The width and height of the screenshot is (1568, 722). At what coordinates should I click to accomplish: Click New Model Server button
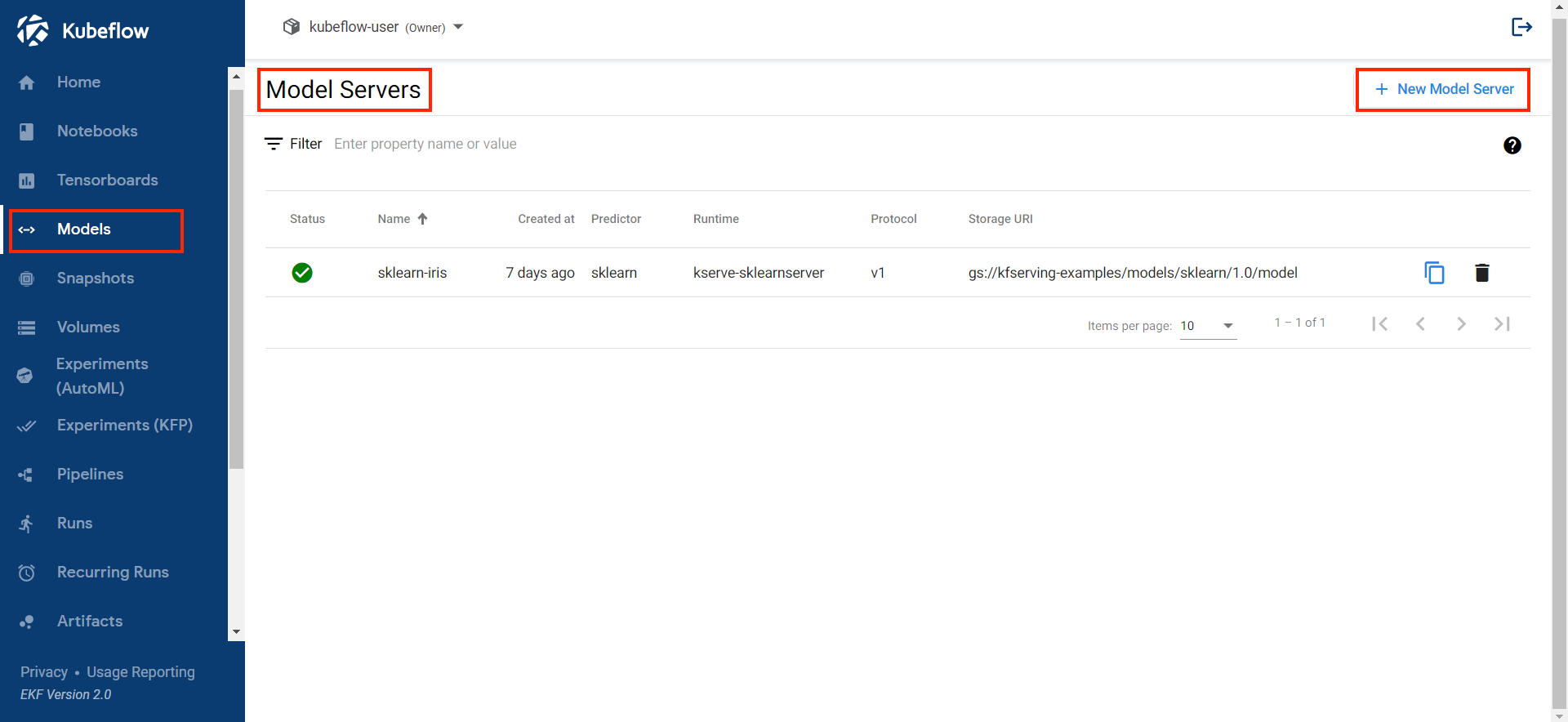1443,89
